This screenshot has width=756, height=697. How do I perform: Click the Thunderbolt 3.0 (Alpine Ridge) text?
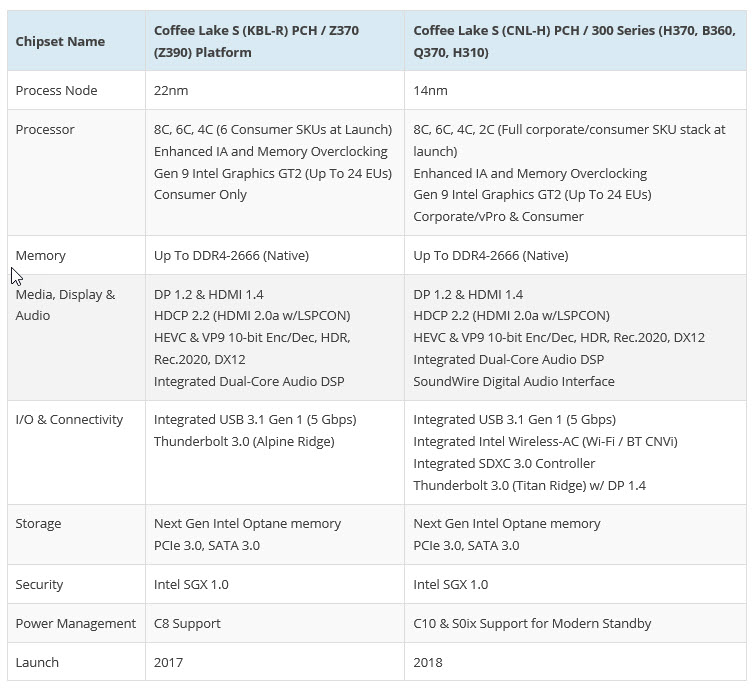246,441
